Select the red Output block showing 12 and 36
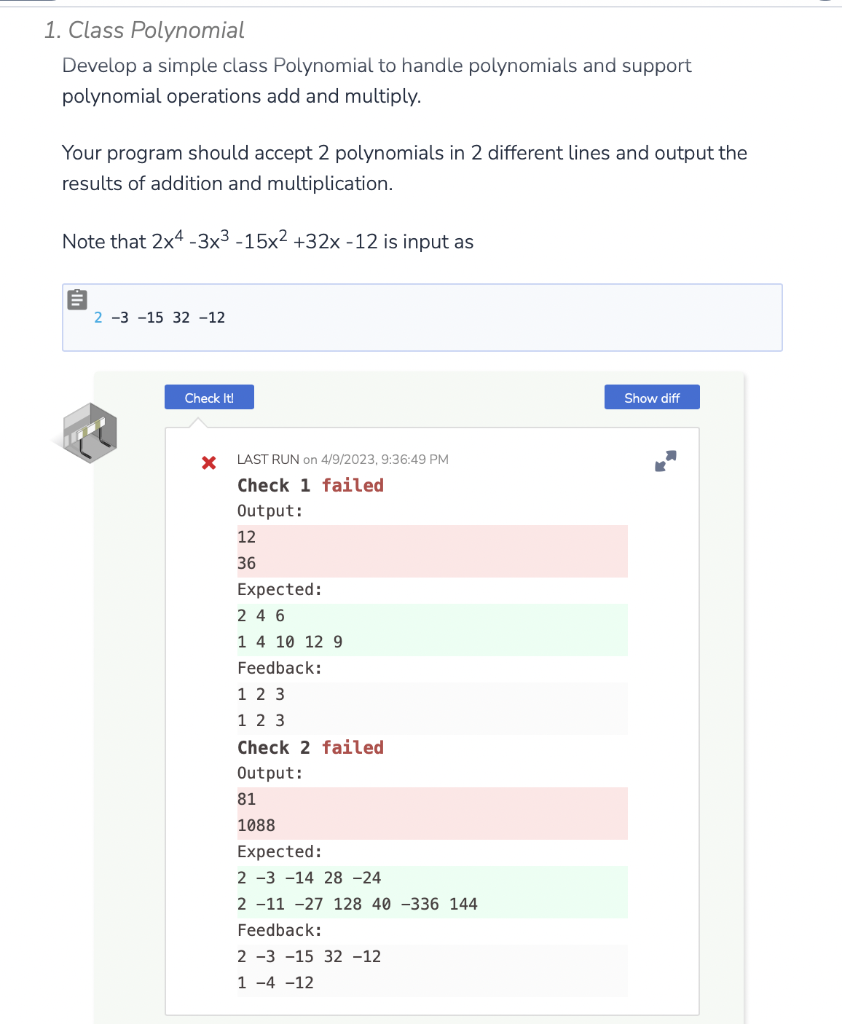The height and width of the screenshot is (1024, 842). point(430,550)
